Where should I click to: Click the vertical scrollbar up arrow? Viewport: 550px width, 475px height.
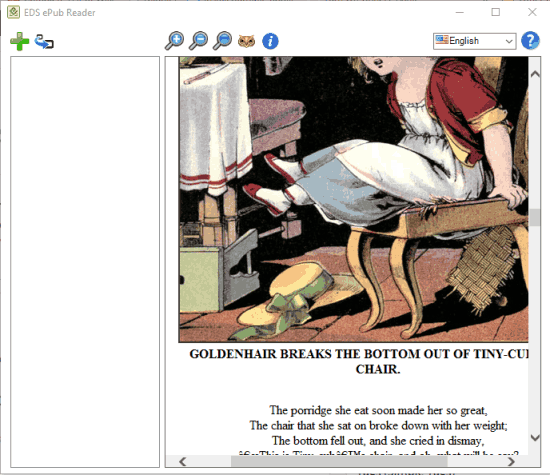coord(535,74)
